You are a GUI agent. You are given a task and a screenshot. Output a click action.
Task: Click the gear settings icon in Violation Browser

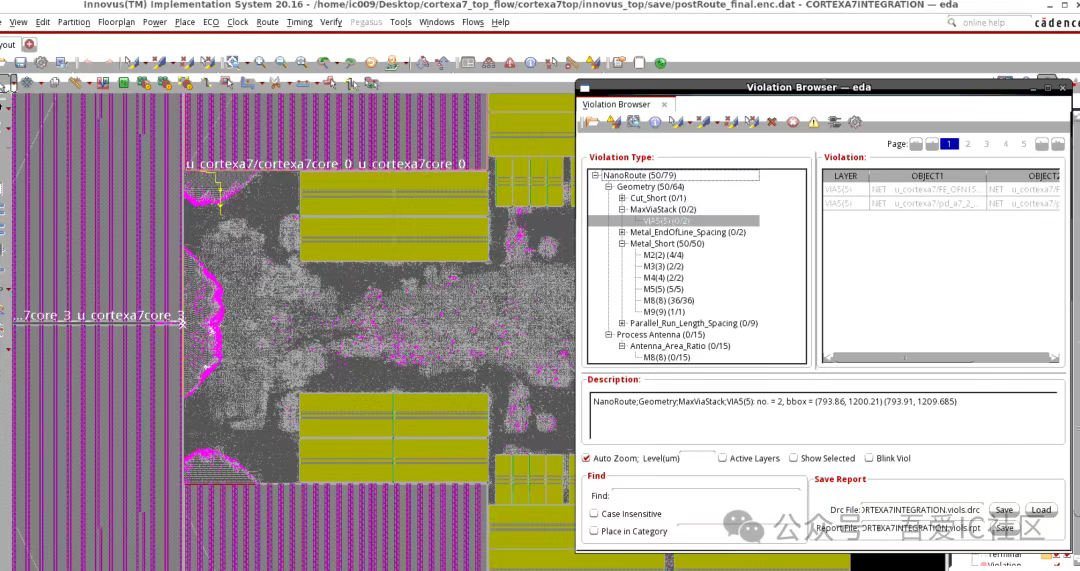tap(855, 122)
